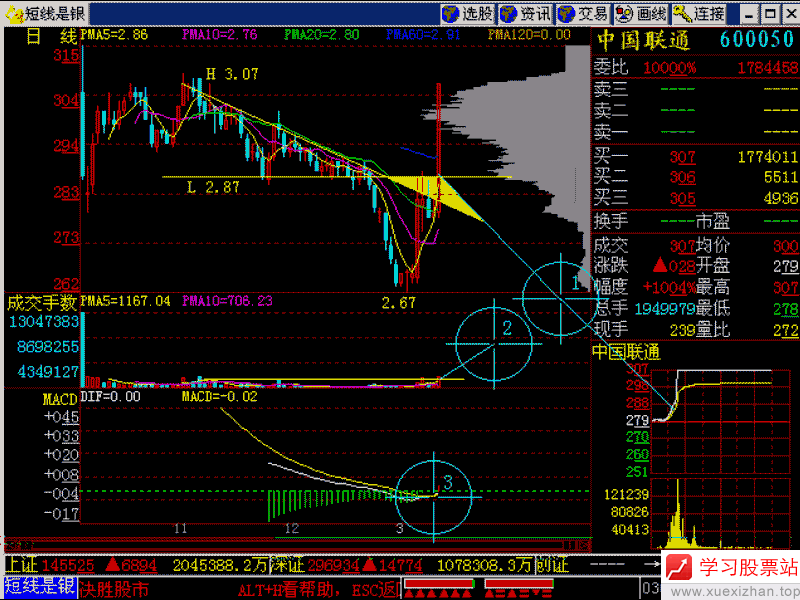Click the 中国联通 label above intraday chart

click(x=627, y=352)
